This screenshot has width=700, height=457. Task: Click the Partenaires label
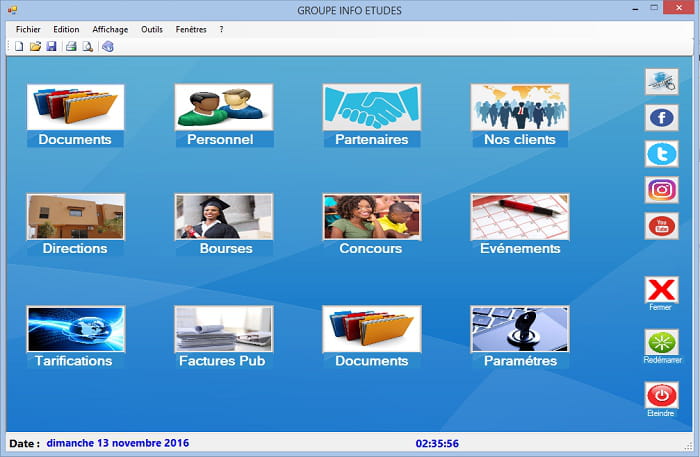coord(371,139)
